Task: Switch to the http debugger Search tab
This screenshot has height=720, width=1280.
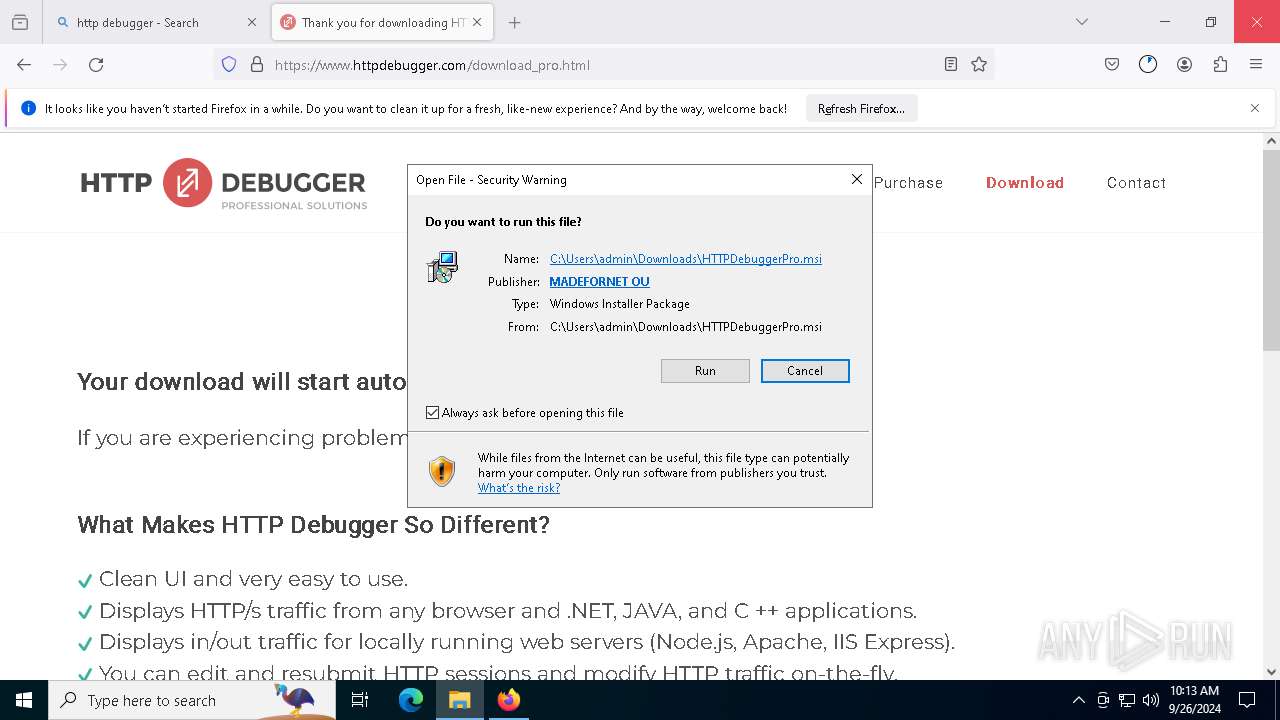Action: tap(157, 22)
